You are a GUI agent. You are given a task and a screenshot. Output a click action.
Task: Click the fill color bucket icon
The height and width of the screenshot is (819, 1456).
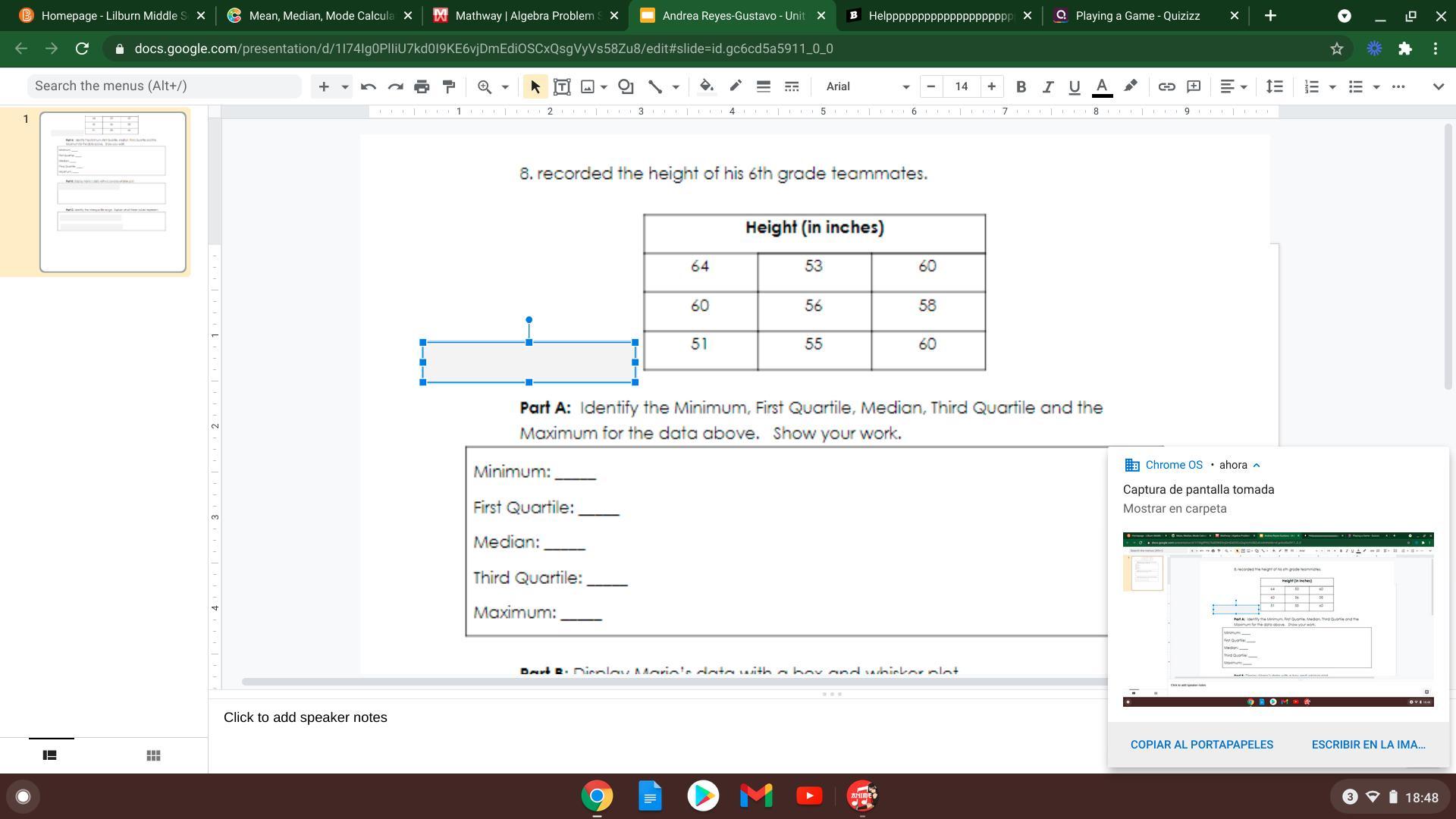[706, 86]
